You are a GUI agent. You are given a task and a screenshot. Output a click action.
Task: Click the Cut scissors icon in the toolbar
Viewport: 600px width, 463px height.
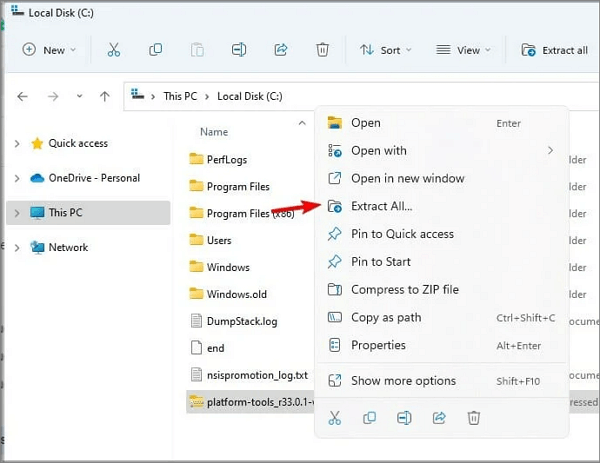pyautogui.click(x=114, y=50)
